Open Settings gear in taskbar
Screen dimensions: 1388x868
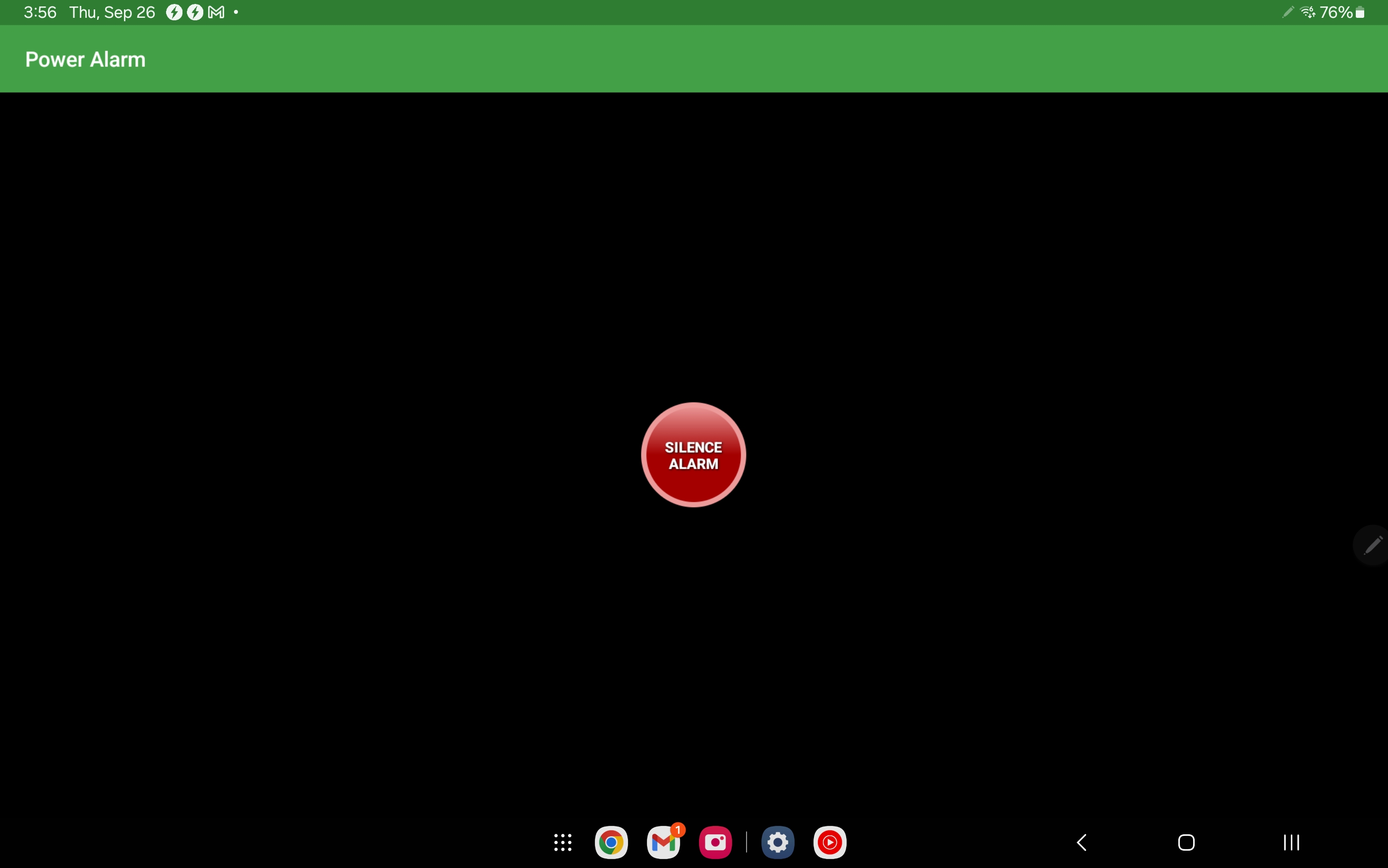[778, 842]
